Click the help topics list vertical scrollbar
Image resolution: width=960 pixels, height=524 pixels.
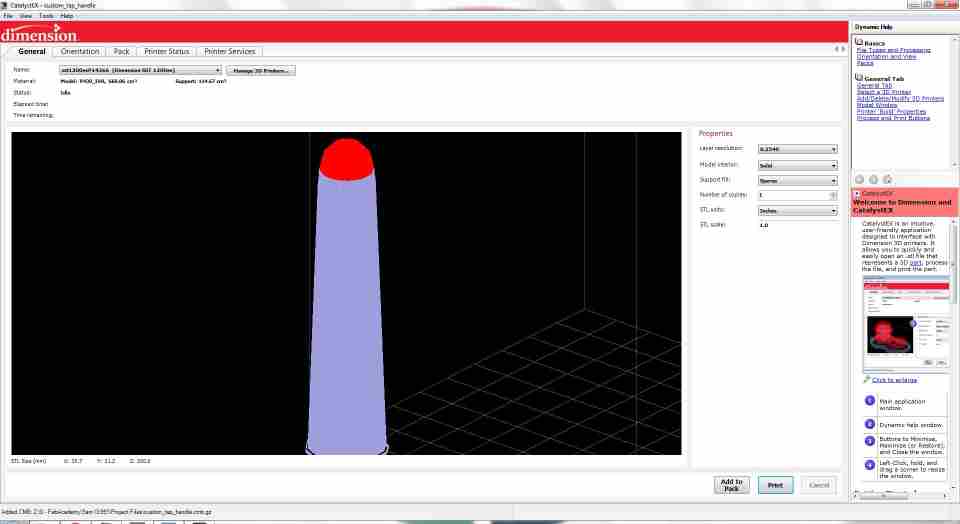tap(956, 101)
